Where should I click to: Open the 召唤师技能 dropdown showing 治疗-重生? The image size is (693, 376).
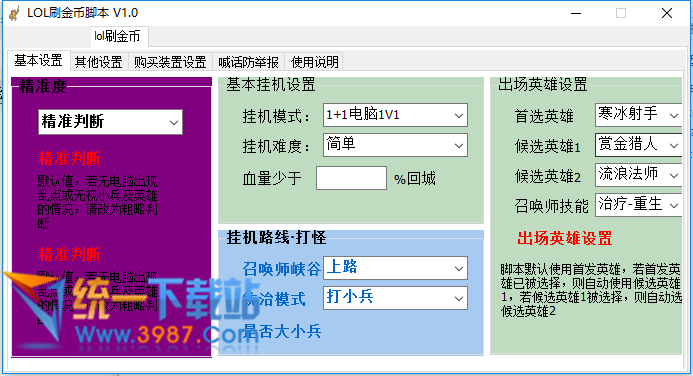coord(639,205)
